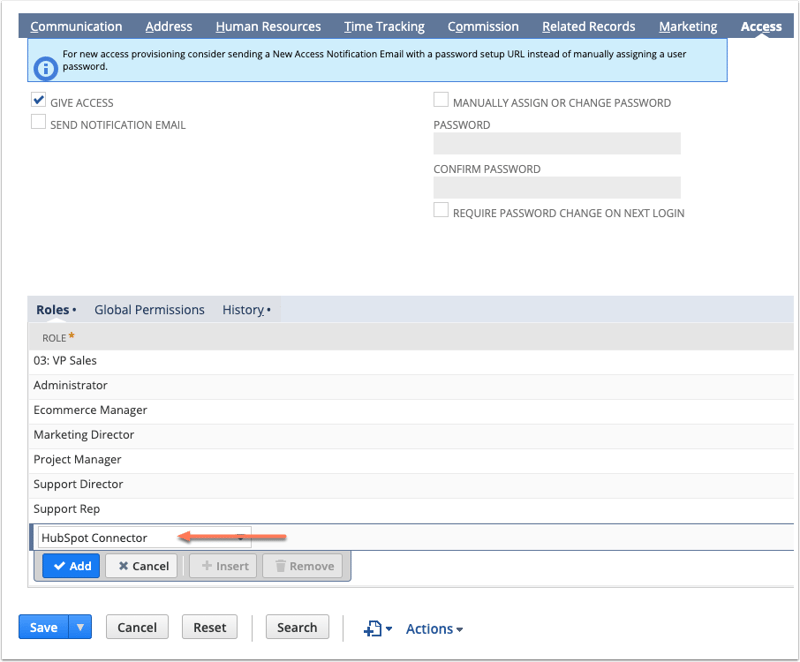Click the Search button
The image size is (800, 662).
[x=297, y=628]
